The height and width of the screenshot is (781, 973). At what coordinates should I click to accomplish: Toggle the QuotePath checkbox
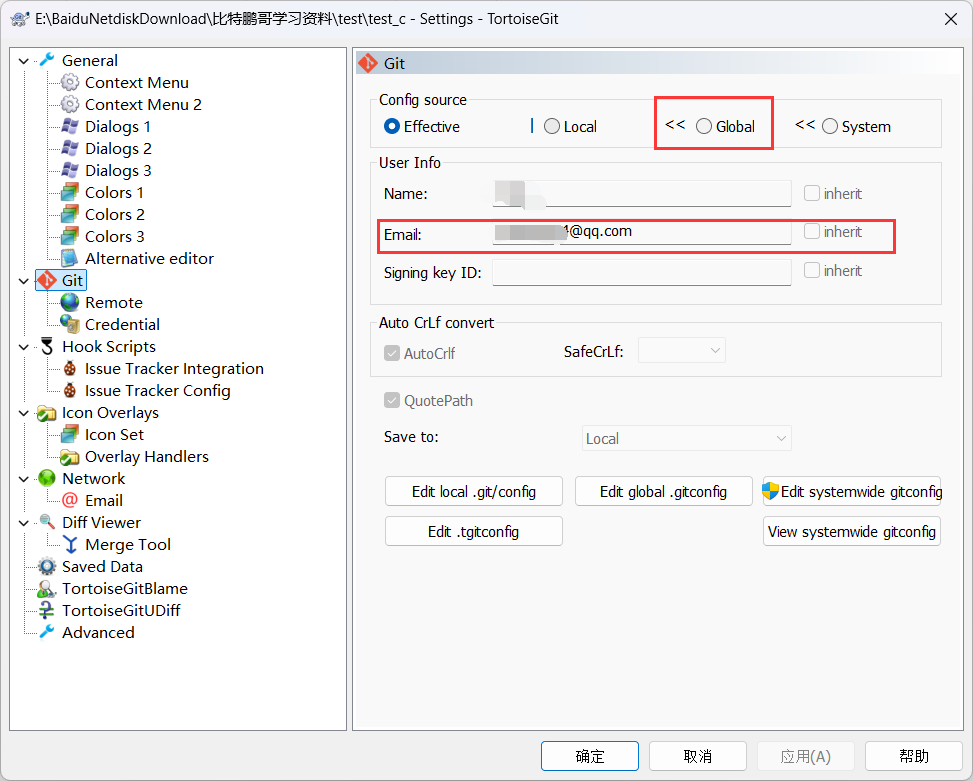click(x=392, y=400)
